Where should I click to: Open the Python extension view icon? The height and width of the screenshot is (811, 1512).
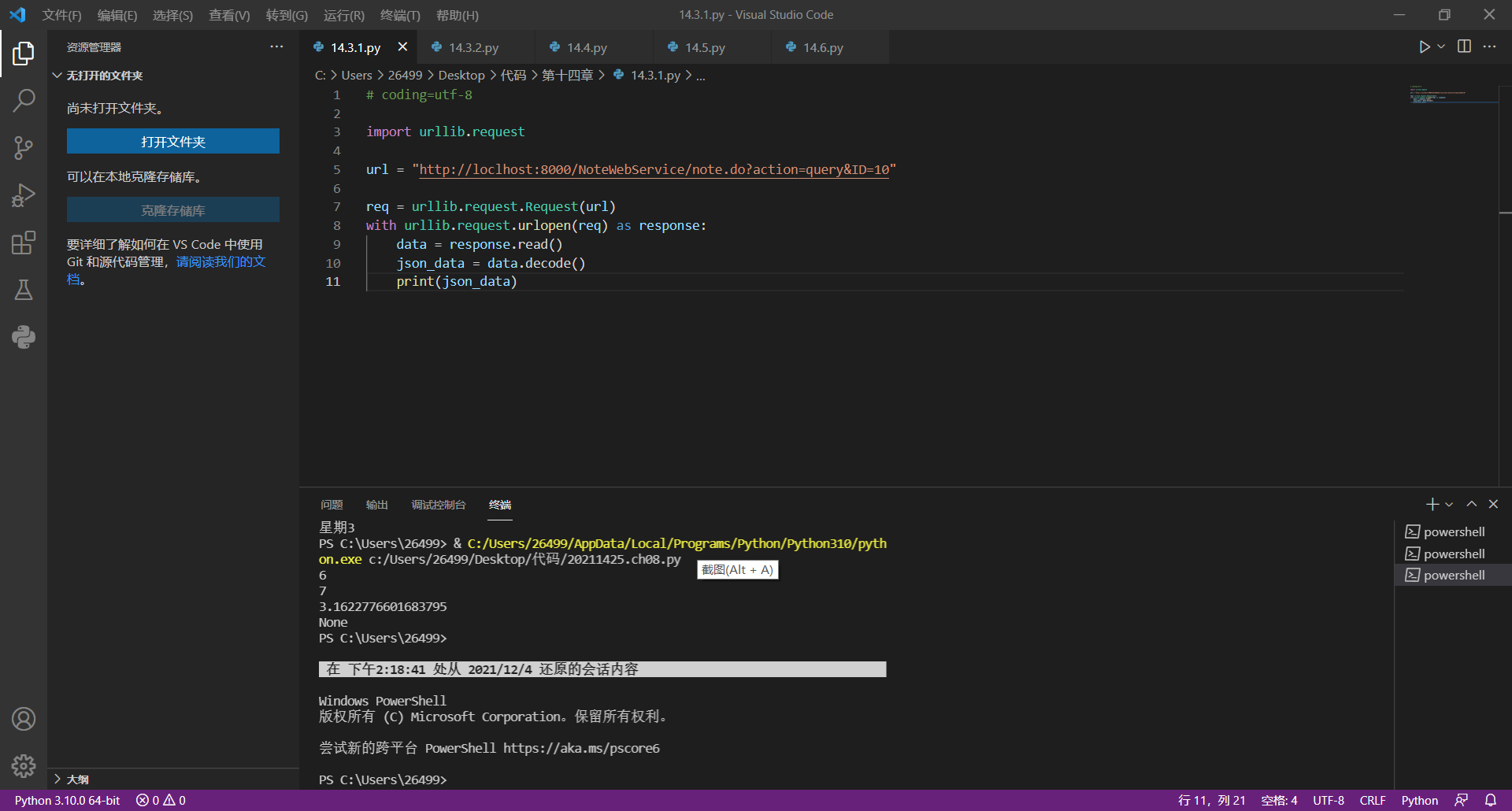(x=24, y=337)
